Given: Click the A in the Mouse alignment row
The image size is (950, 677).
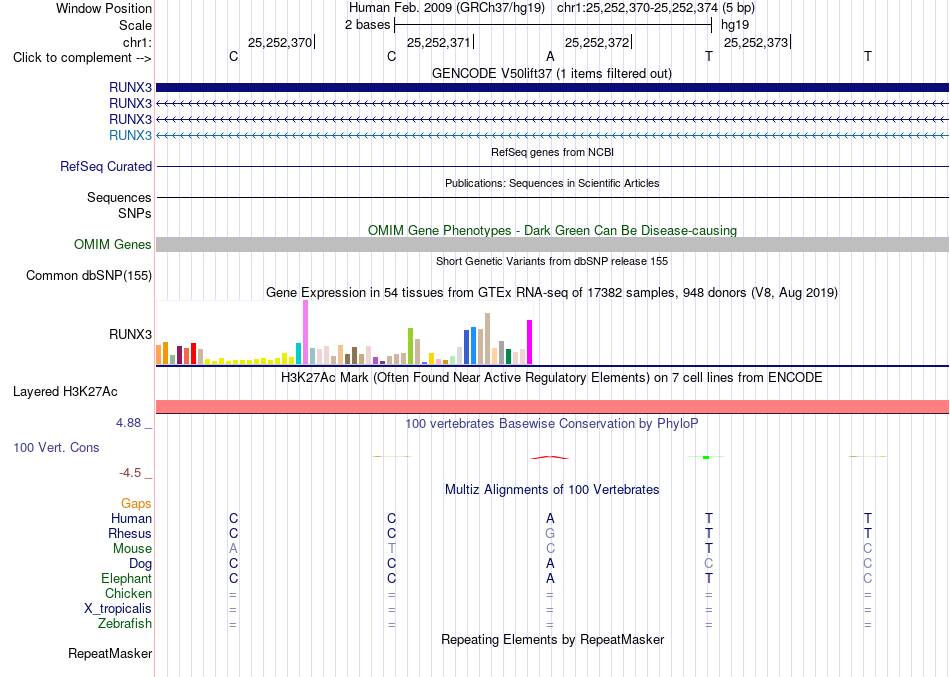Looking at the screenshot, I should [x=233, y=549].
